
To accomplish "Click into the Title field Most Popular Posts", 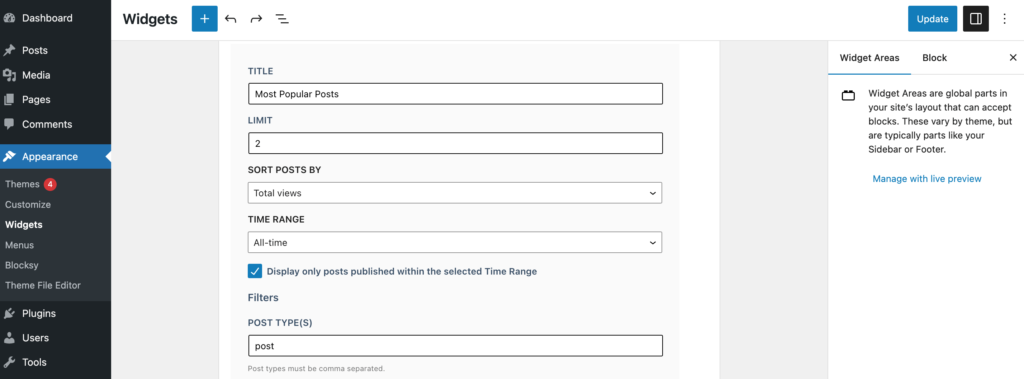I will 455,93.
